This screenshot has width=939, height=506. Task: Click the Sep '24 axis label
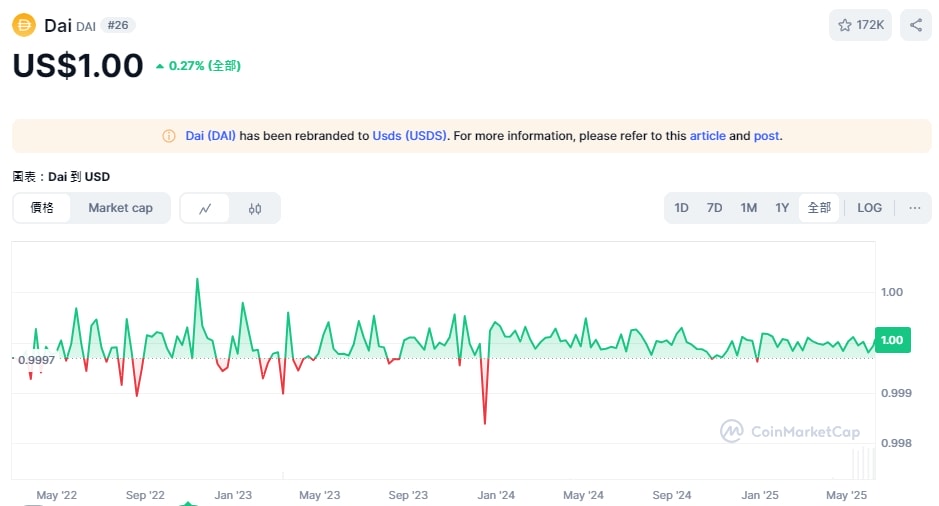coord(671,495)
